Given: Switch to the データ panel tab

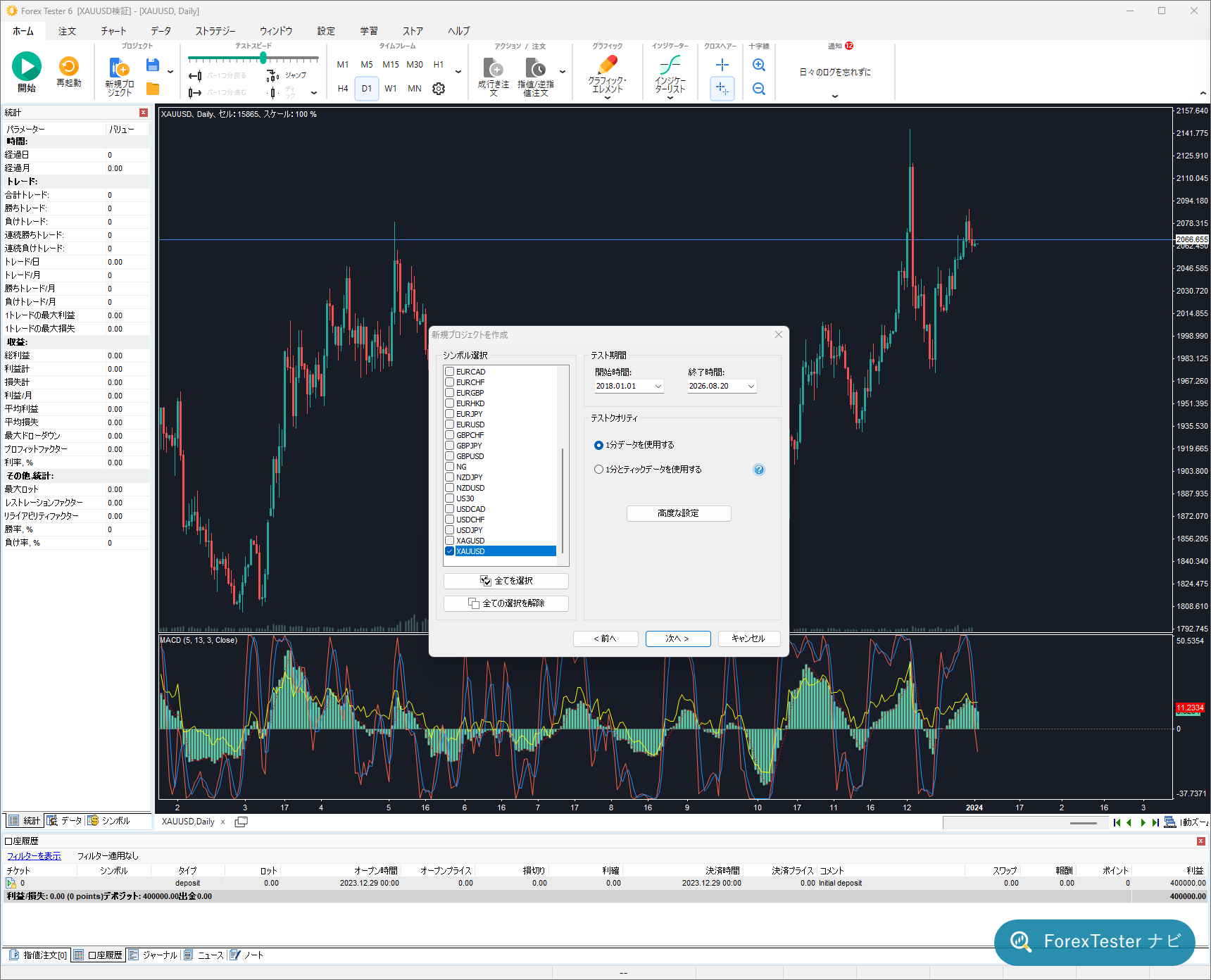Looking at the screenshot, I should [65, 821].
